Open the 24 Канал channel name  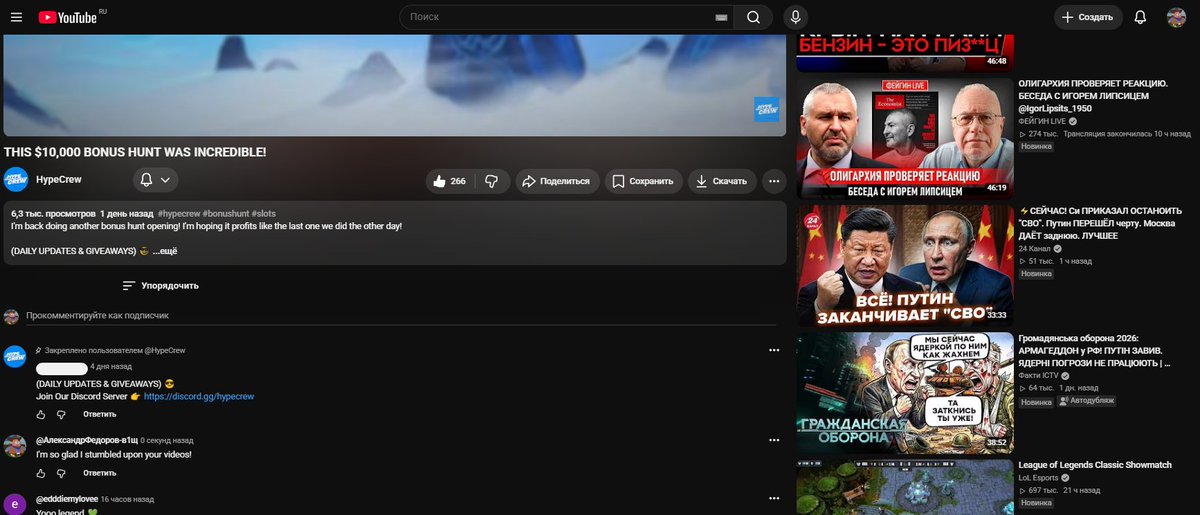point(1036,248)
